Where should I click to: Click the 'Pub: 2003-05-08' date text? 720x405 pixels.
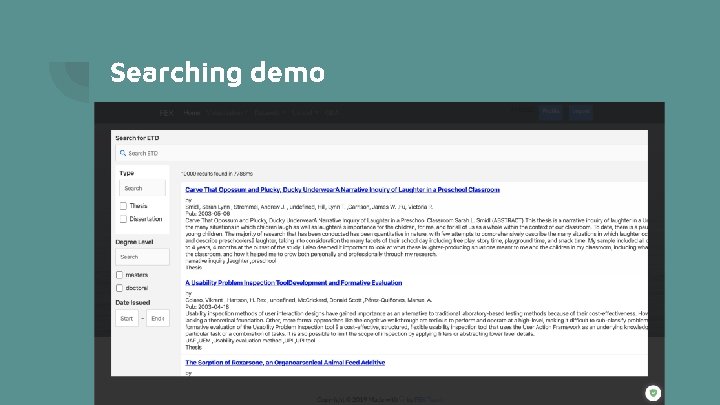click(208, 214)
